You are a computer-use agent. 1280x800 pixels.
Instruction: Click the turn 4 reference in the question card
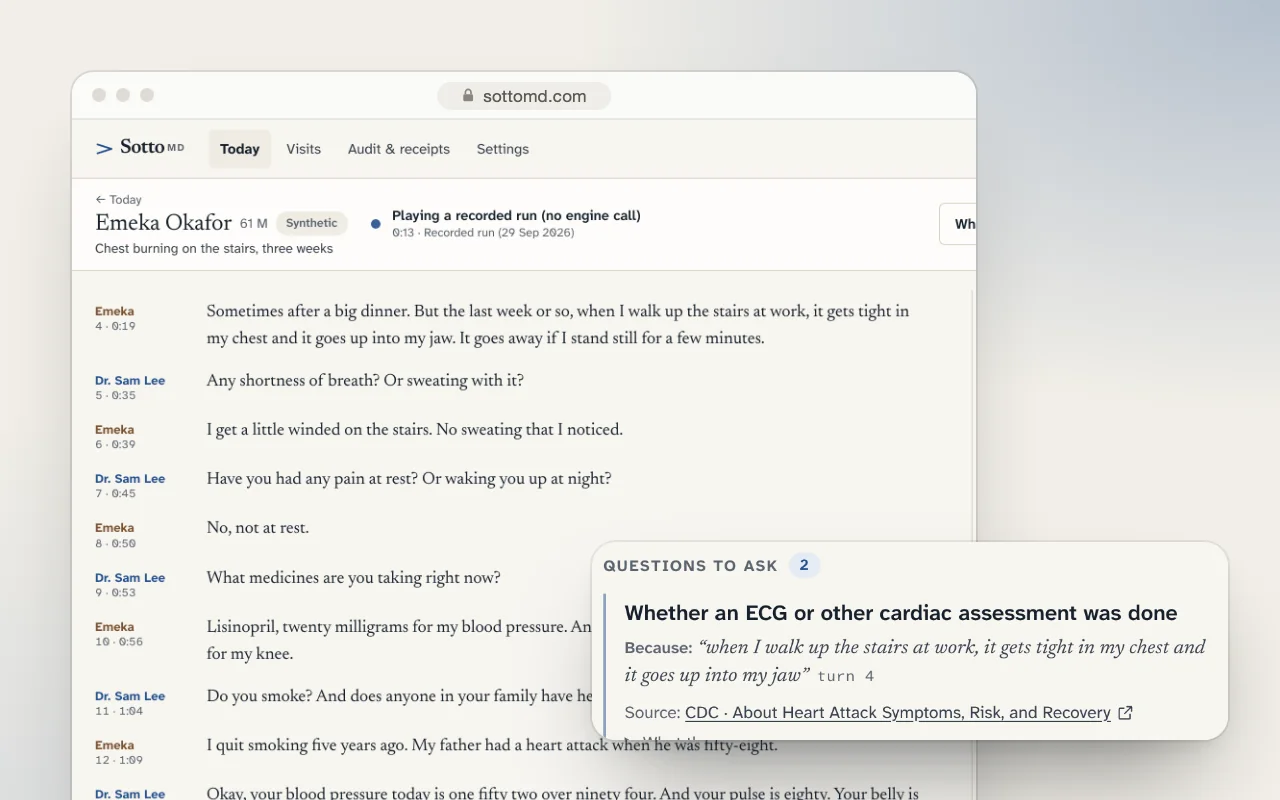click(846, 677)
